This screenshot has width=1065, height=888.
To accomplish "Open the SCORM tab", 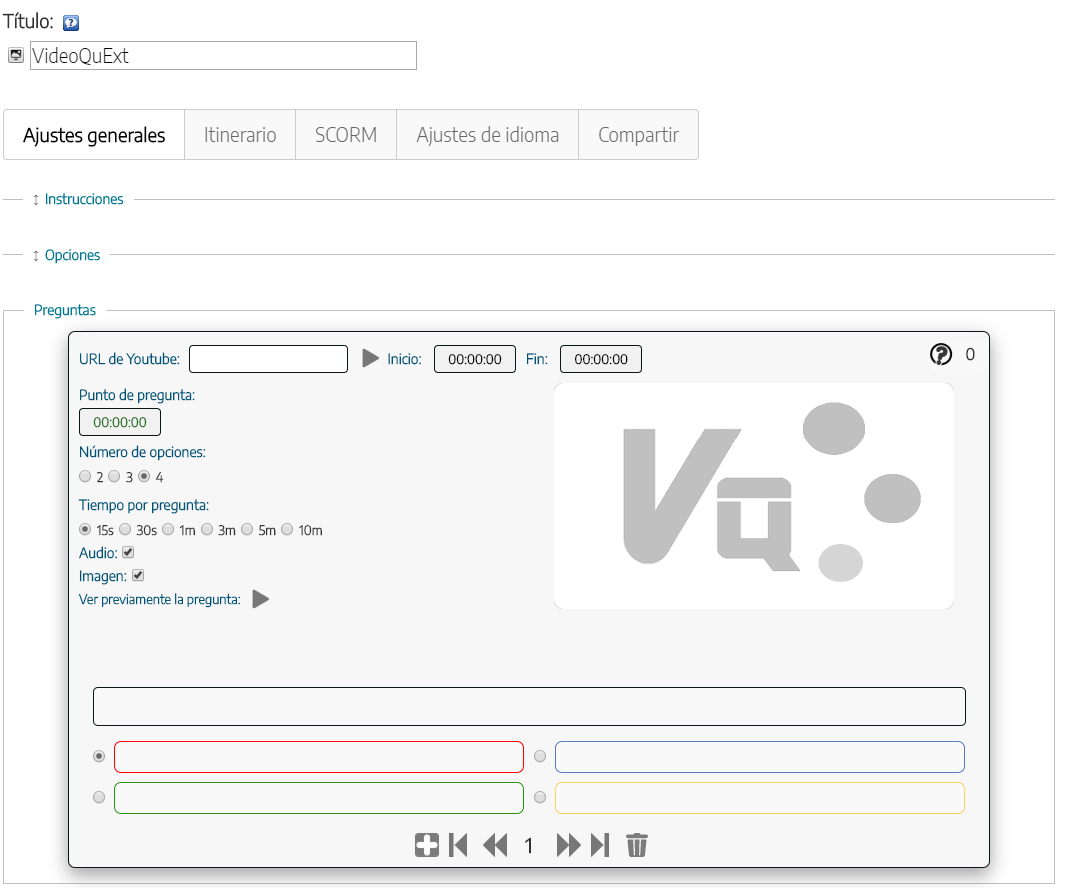I will pyautogui.click(x=346, y=135).
